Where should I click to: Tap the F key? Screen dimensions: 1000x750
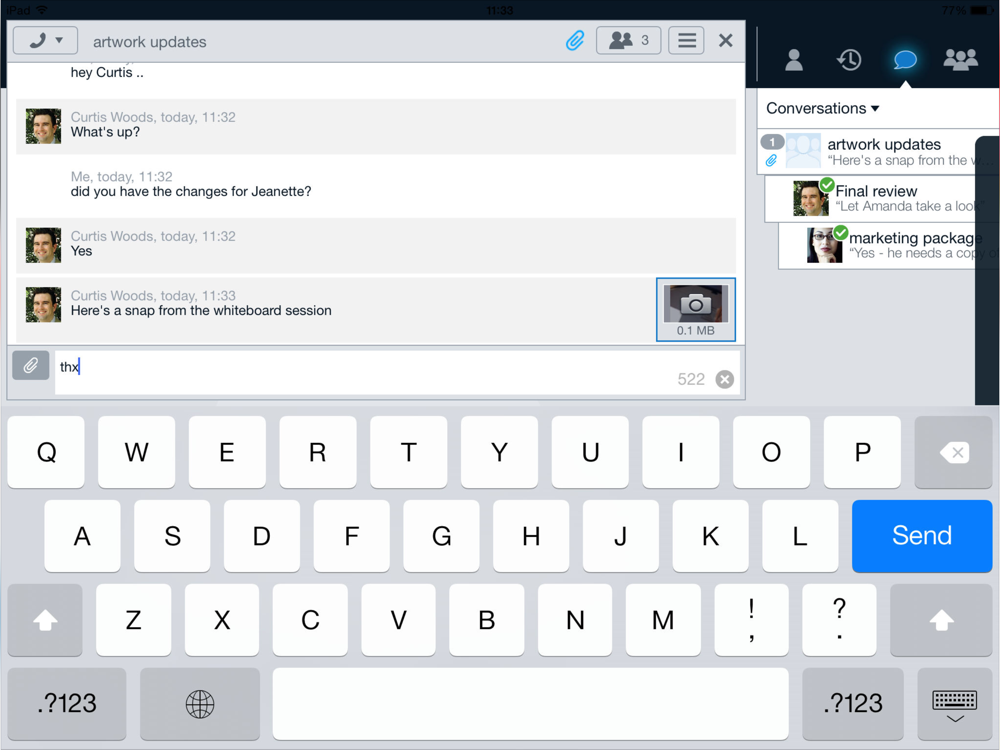click(351, 536)
